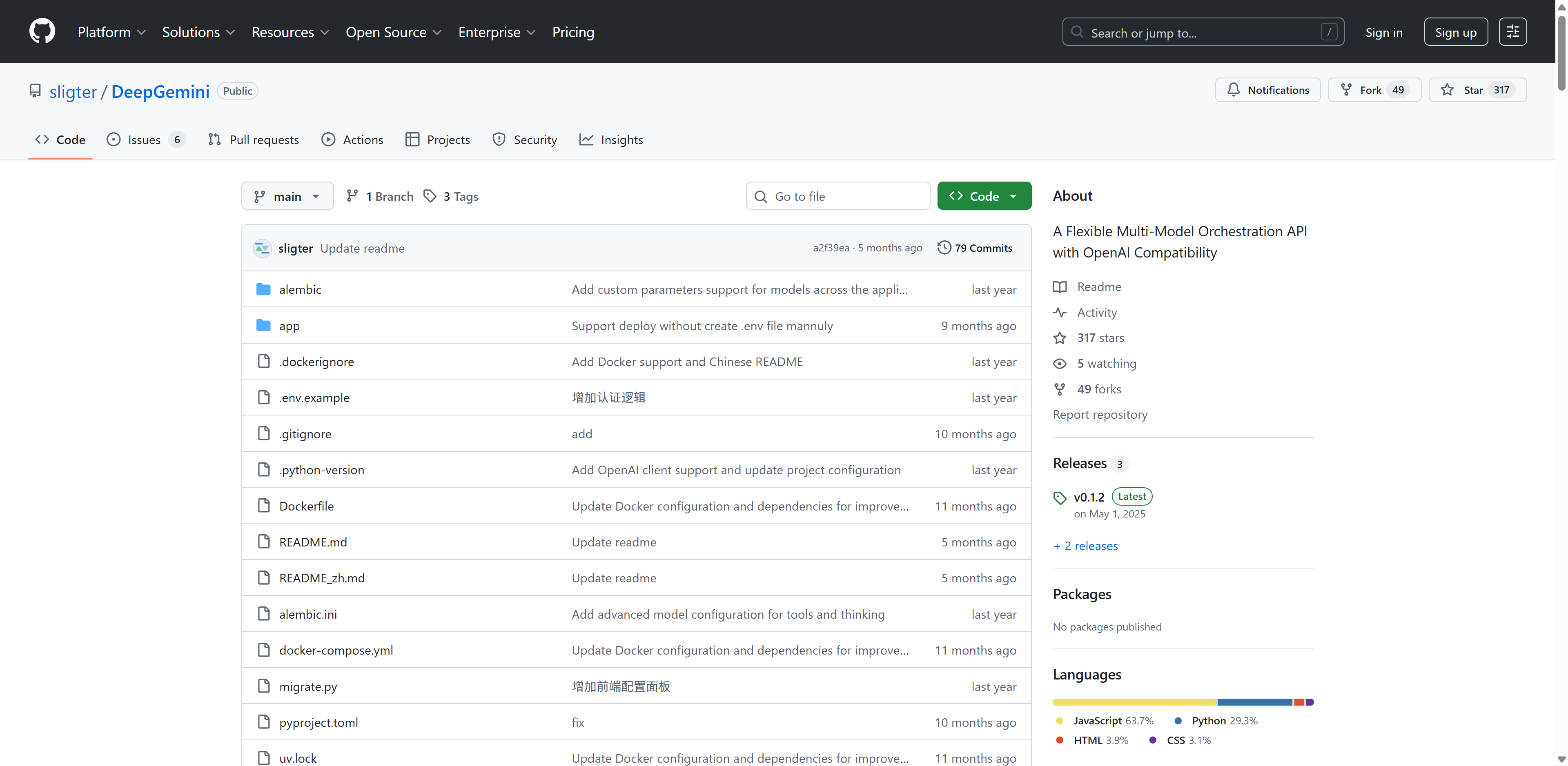The width and height of the screenshot is (1568, 766).
Task: Click the tag icon next to v0.1.2
Action: [1060, 498]
